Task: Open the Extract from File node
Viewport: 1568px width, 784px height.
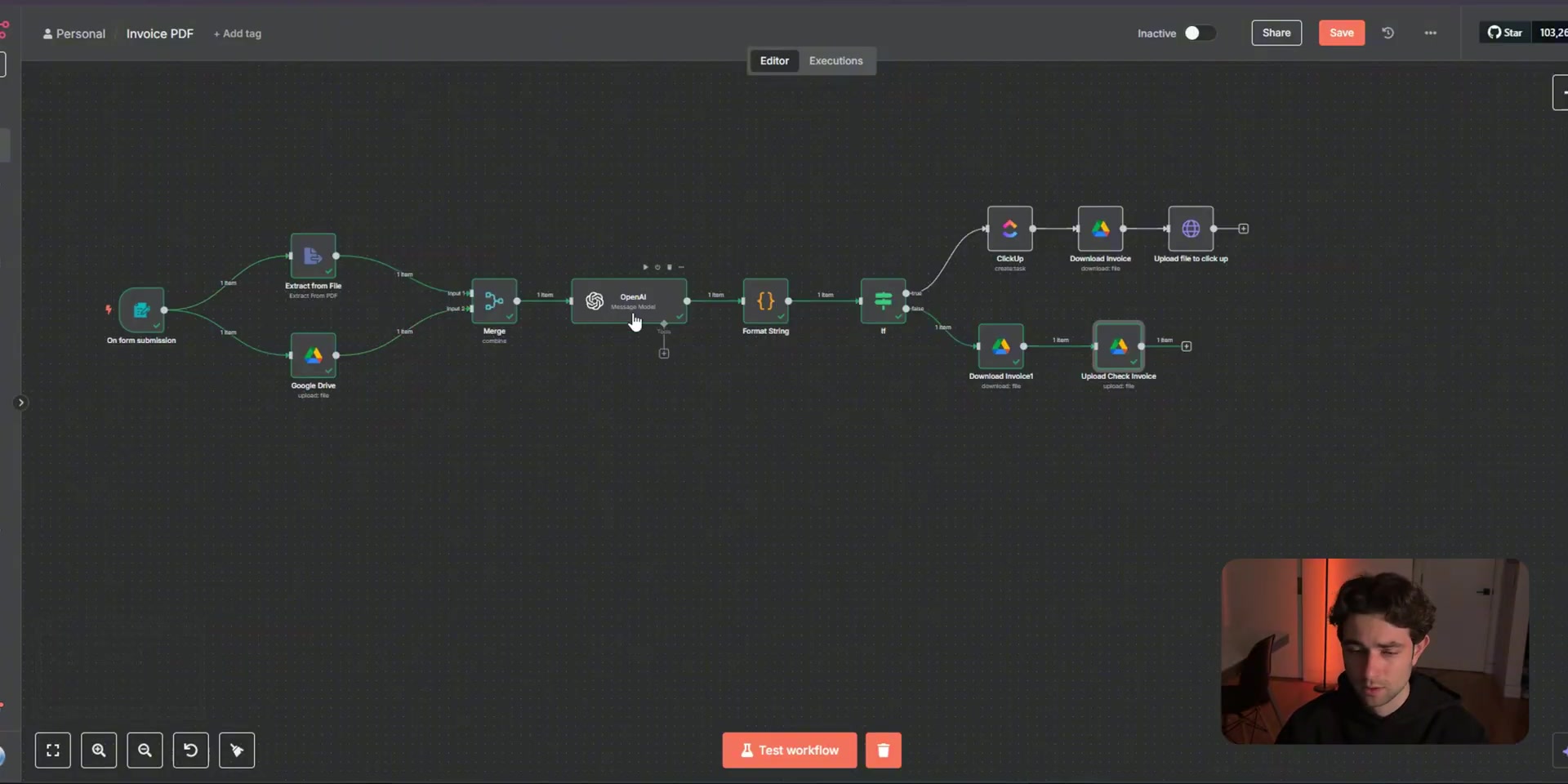Action: (x=313, y=256)
